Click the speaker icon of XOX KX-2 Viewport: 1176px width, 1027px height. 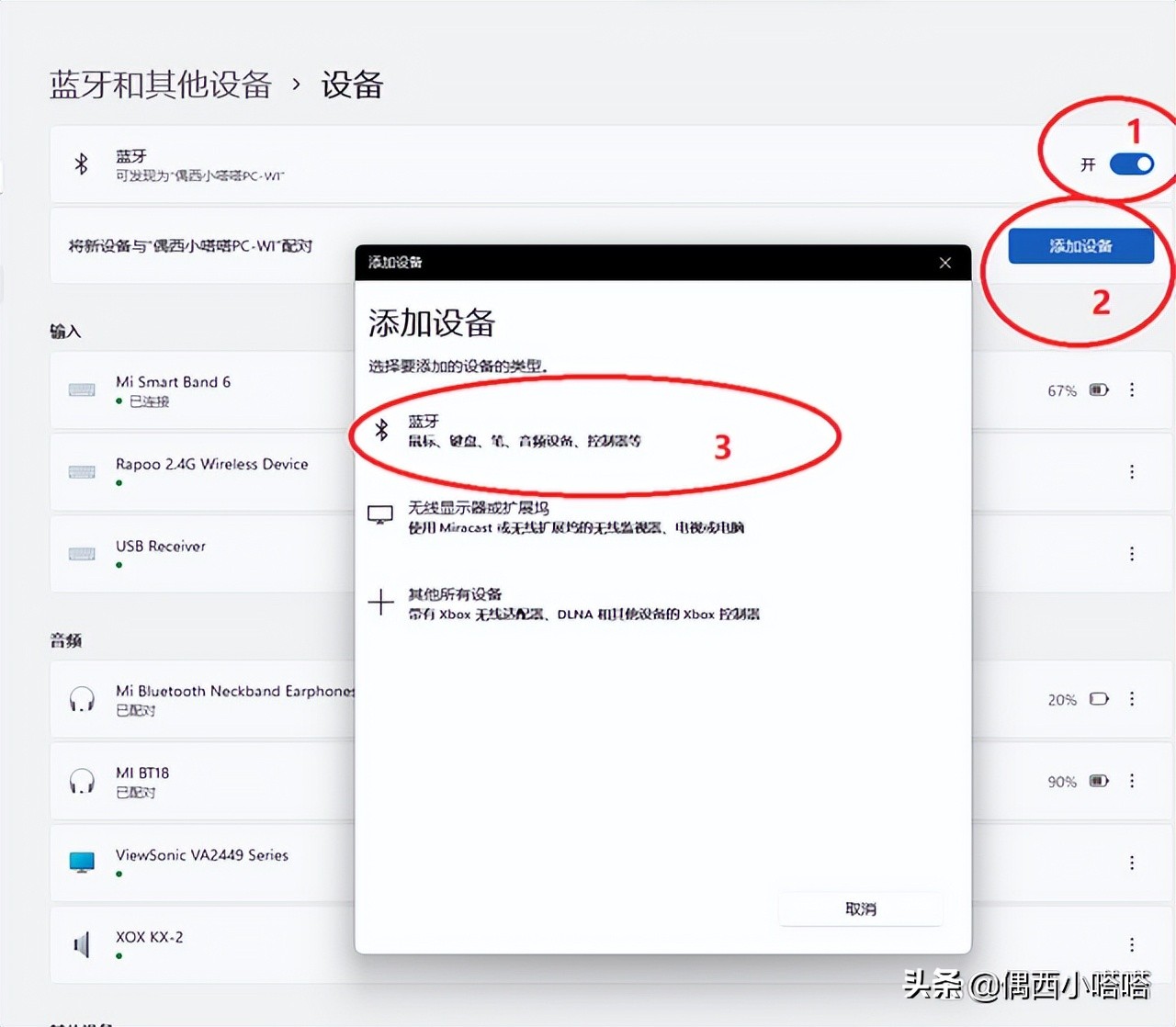click(x=81, y=943)
